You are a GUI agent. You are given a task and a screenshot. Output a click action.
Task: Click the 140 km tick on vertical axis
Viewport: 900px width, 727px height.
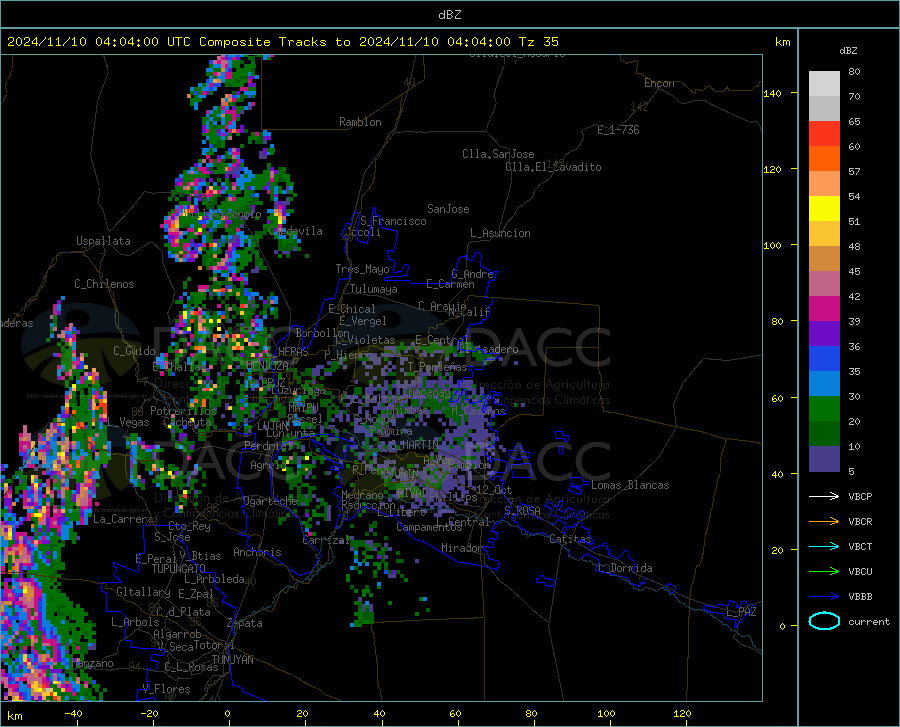pyautogui.click(x=772, y=93)
